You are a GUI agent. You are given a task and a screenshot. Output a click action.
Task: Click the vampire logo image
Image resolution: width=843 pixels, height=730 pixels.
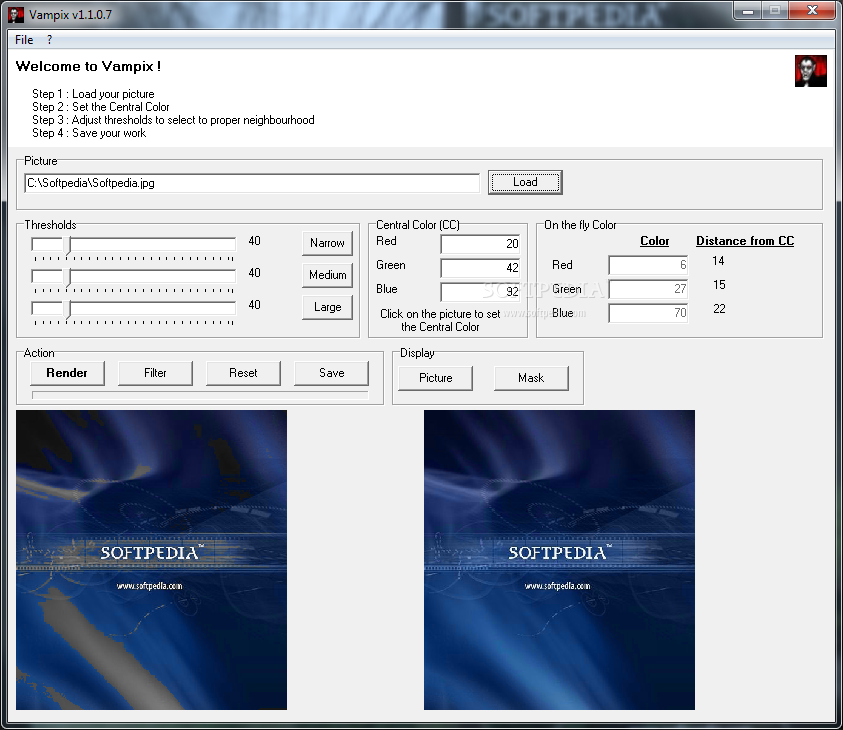point(811,71)
